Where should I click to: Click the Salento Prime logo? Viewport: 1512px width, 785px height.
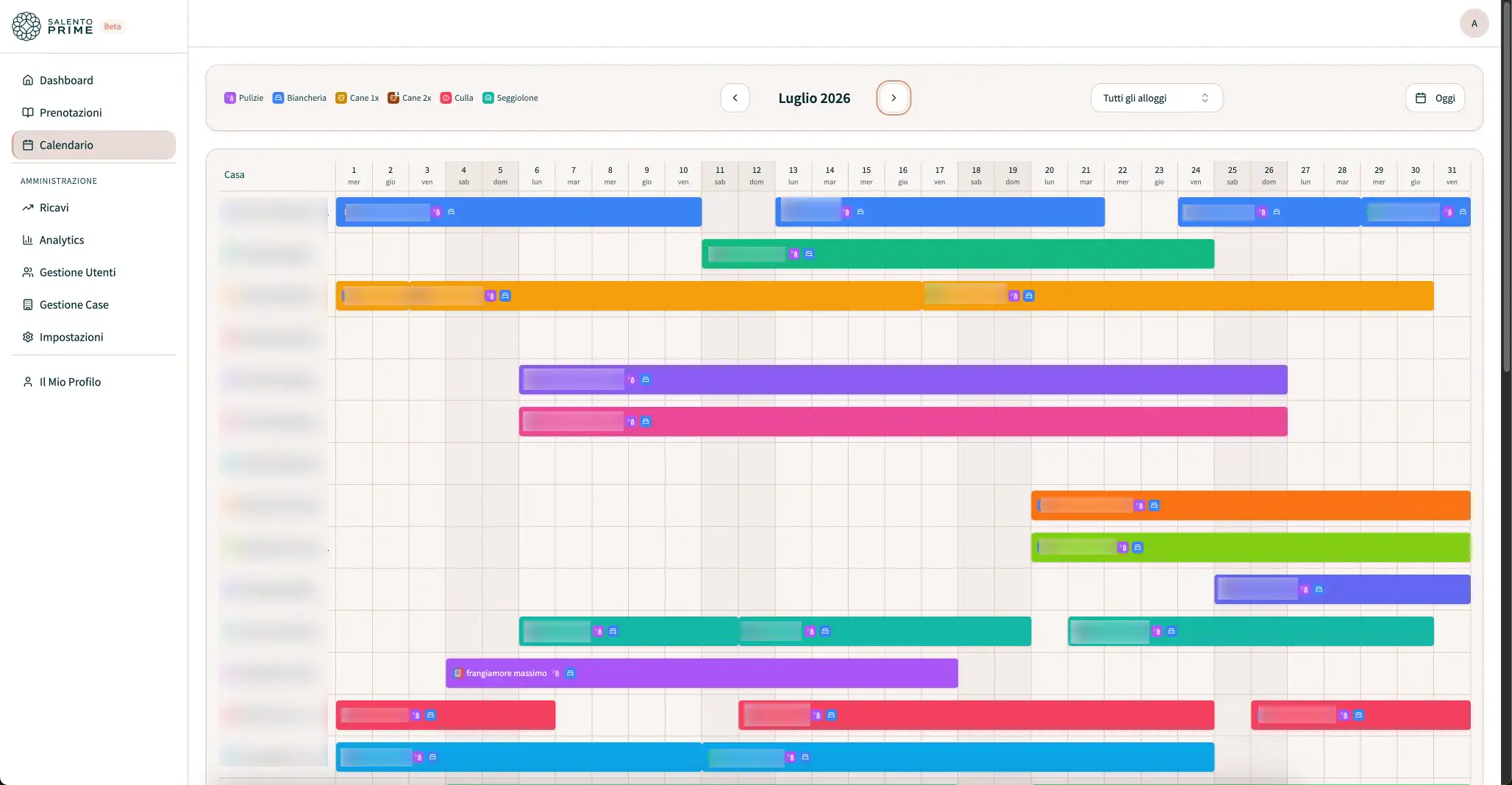coord(53,26)
